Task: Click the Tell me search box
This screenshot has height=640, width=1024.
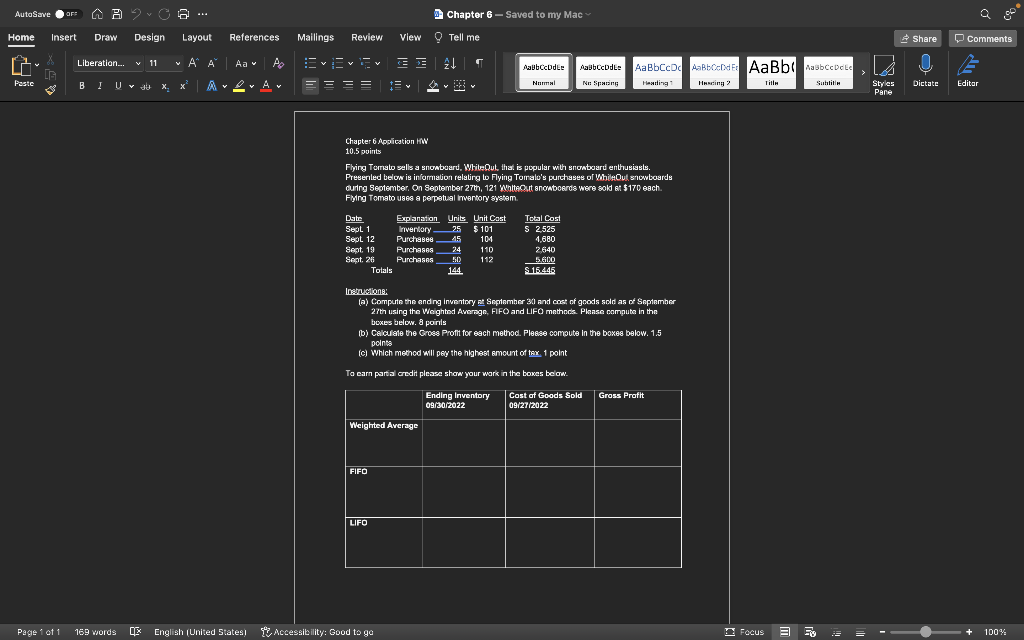Action: [457, 37]
